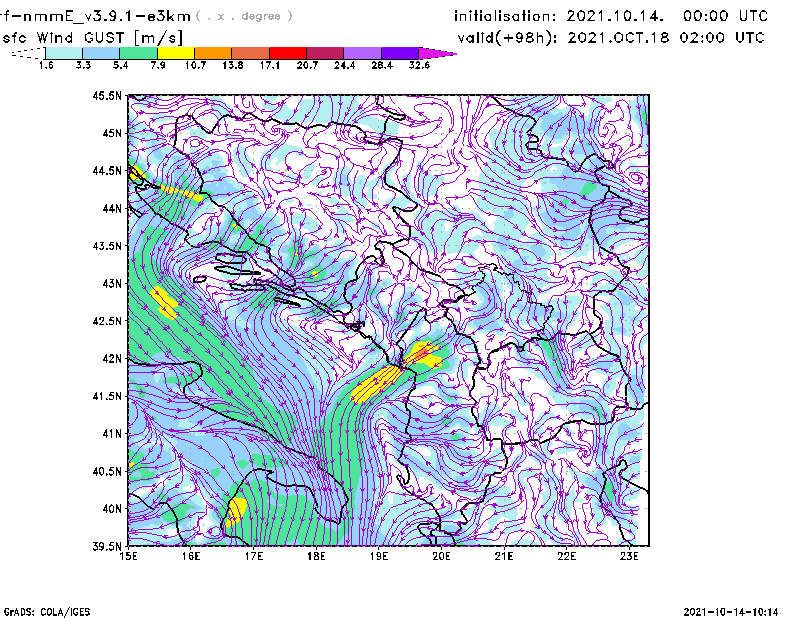Click the 19E longitude label
Image resolution: width=800 pixels, height=618 pixels.
pos(379,556)
